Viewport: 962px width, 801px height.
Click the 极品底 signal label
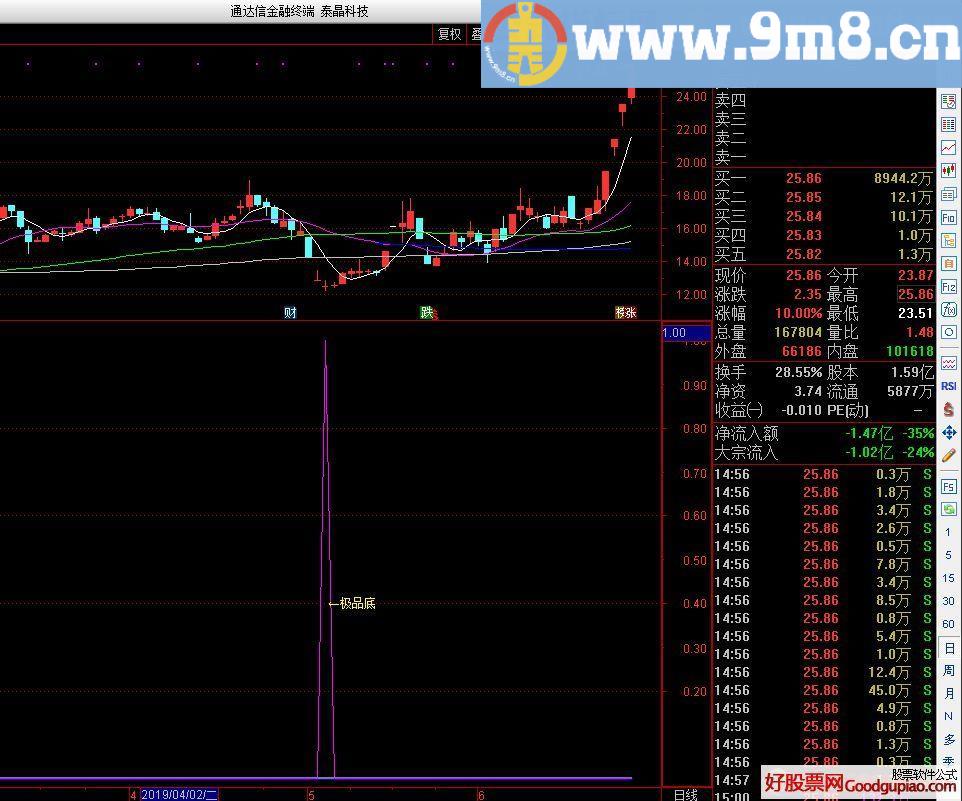point(357,603)
